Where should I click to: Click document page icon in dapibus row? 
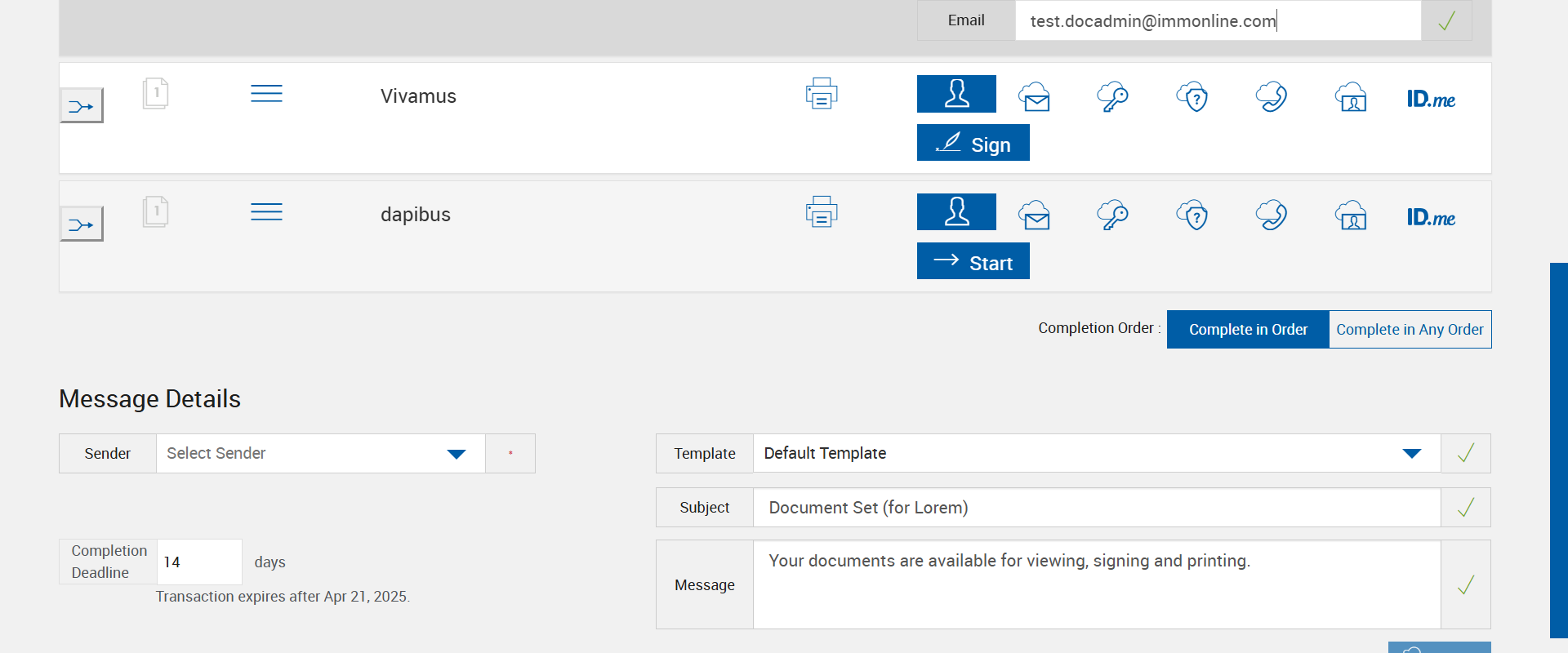(155, 211)
